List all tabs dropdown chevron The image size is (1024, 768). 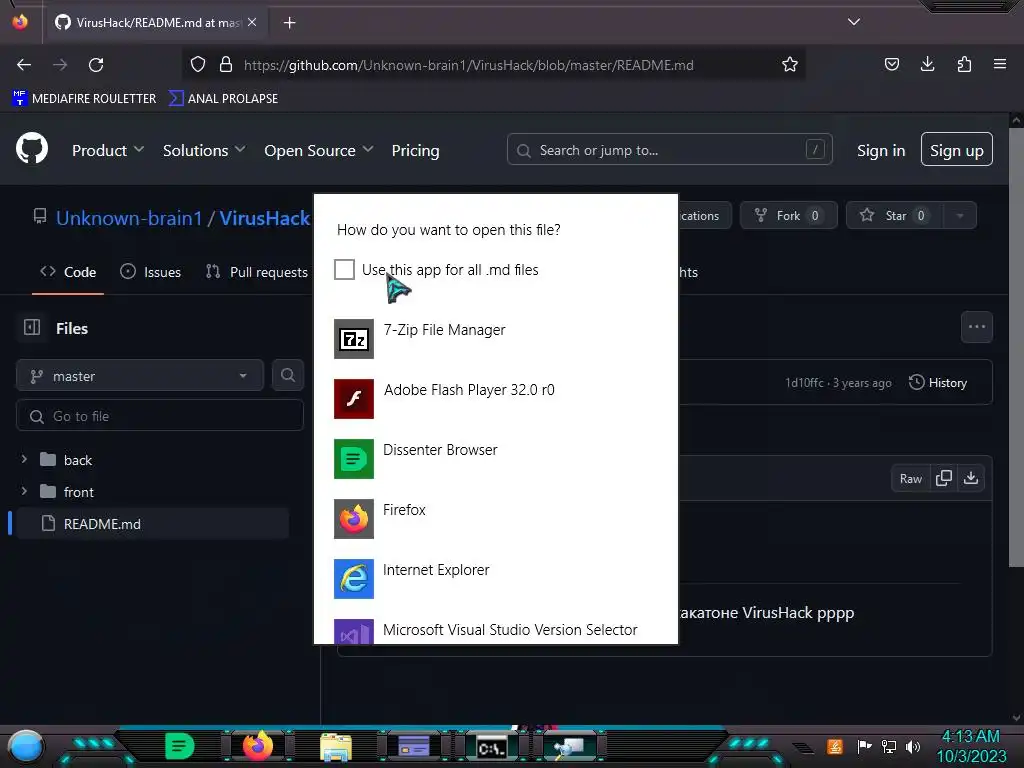tap(854, 22)
